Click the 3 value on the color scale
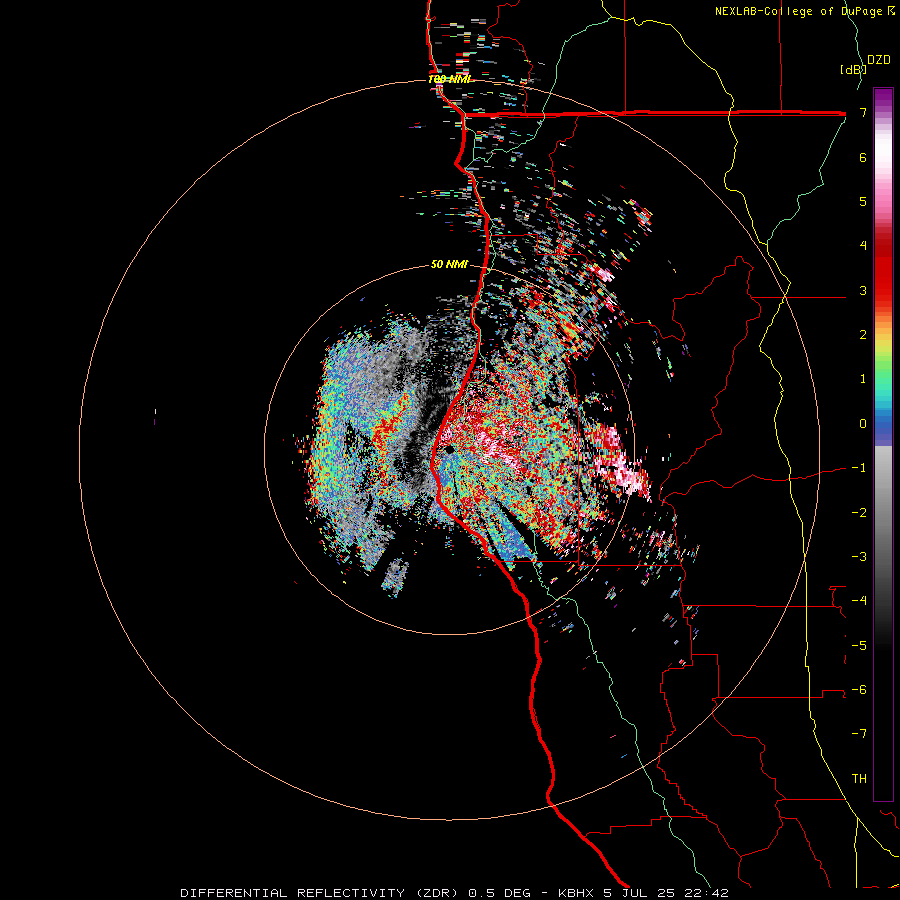Viewport: 900px width, 900px height. (863, 290)
